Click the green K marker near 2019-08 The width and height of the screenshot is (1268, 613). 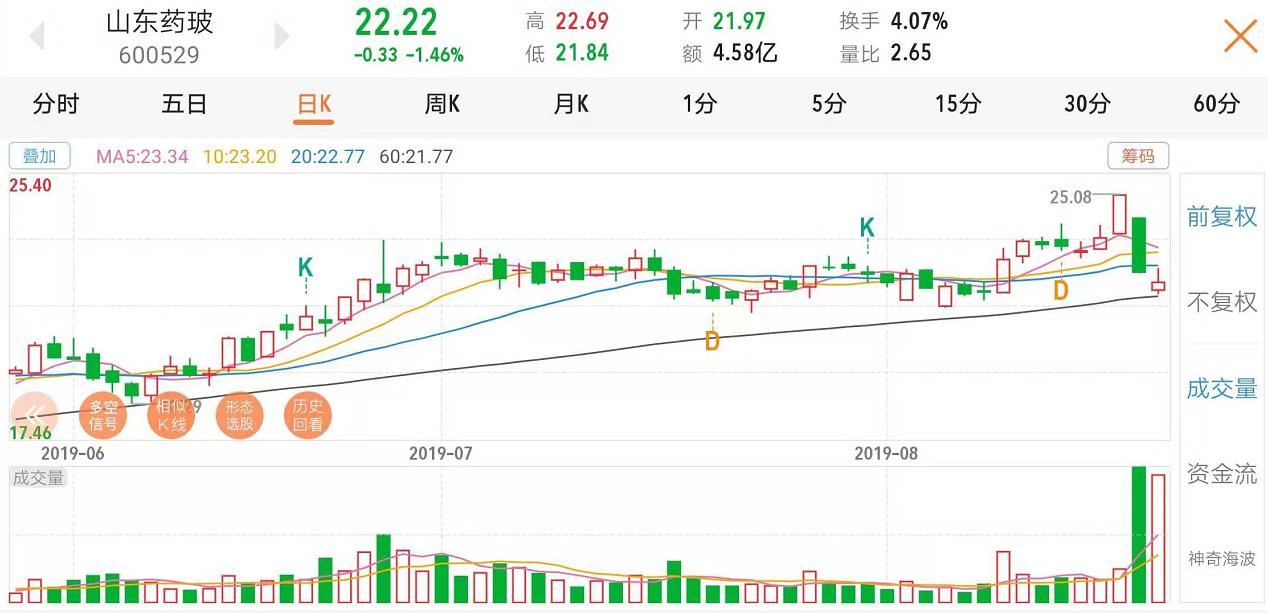867,227
